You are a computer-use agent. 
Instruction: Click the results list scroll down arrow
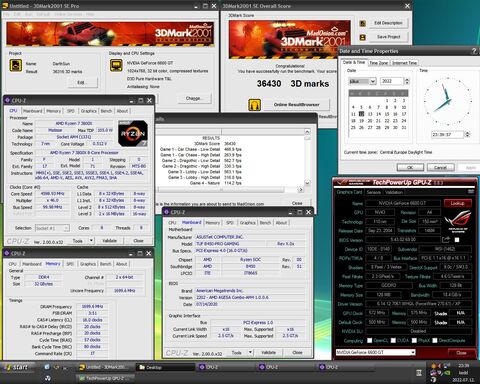307,183
